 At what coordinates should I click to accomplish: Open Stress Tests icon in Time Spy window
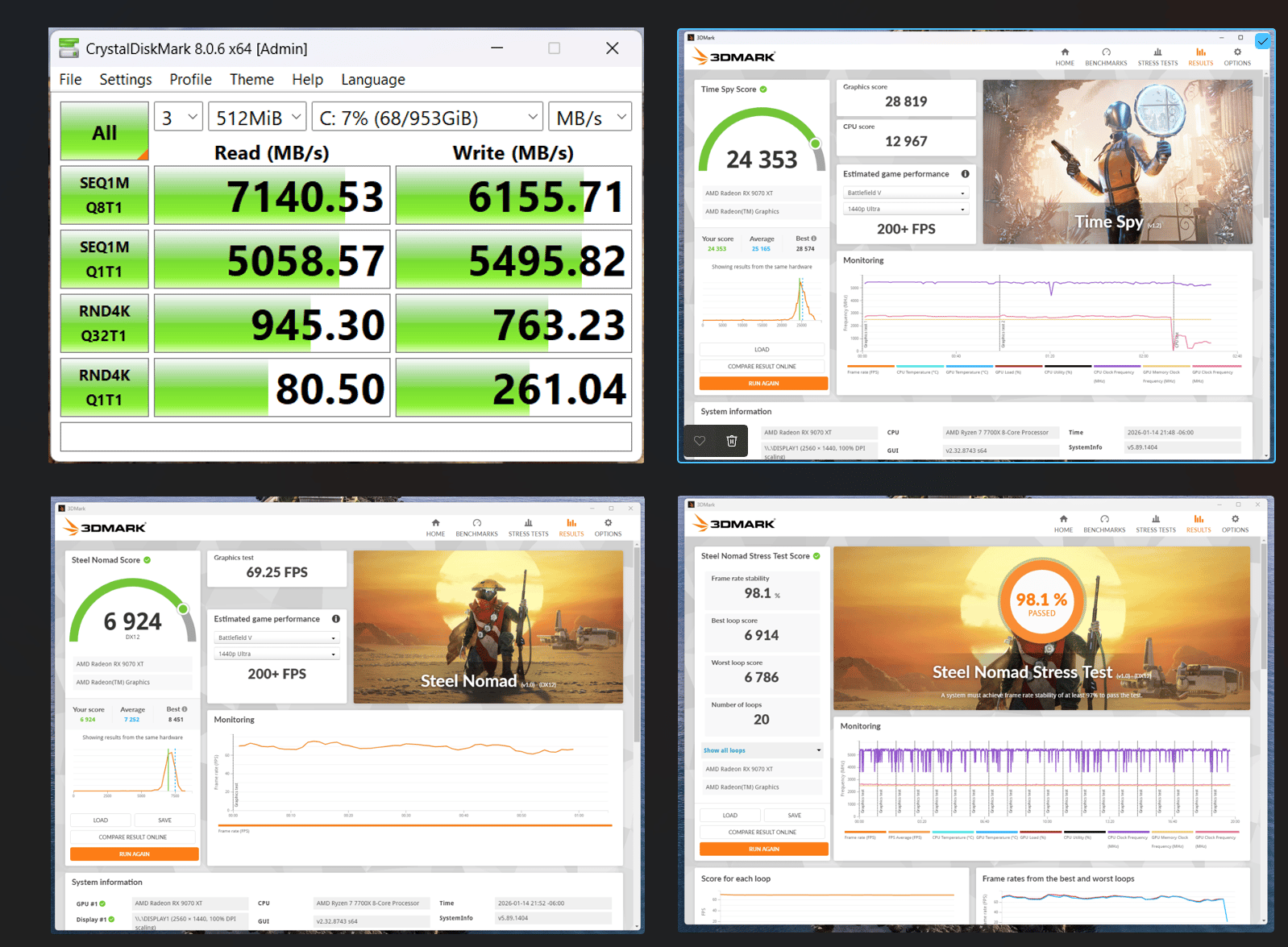coord(1157,52)
